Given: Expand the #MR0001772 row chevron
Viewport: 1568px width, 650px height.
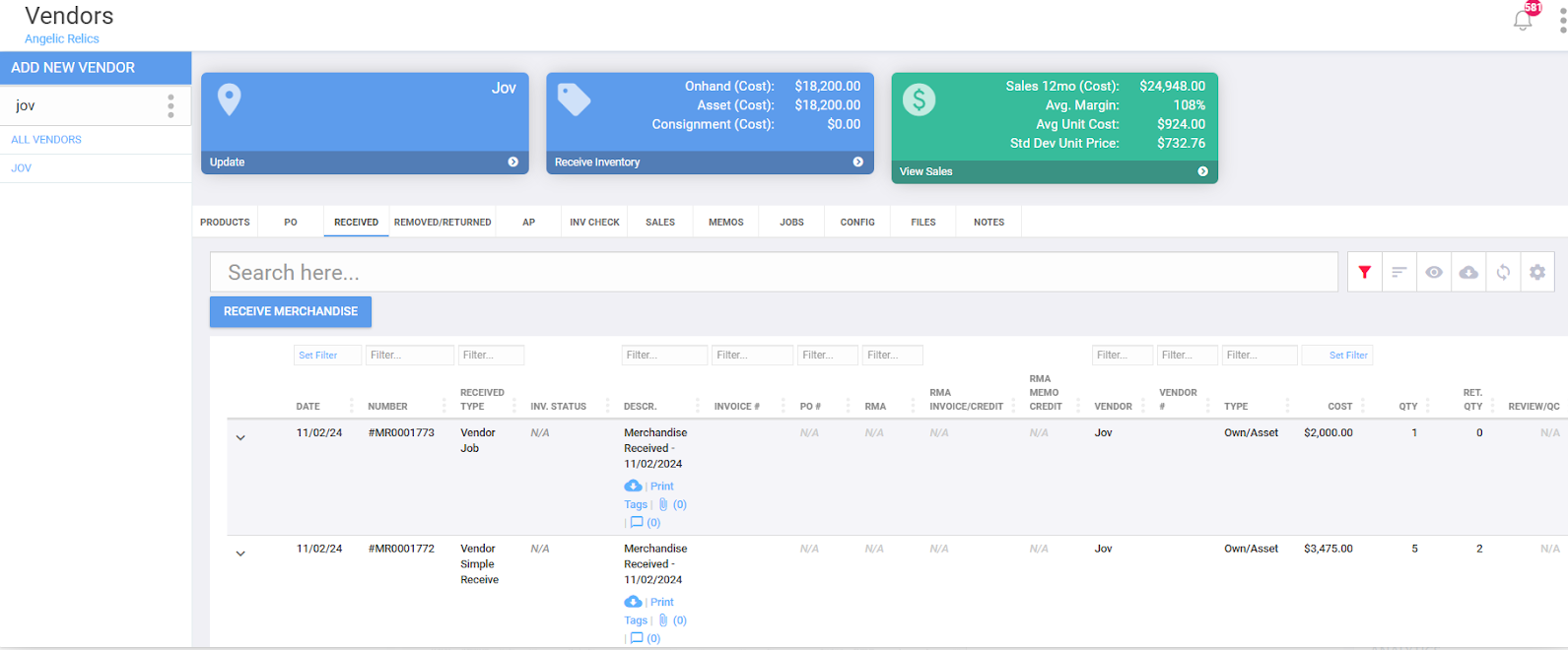Looking at the screenshot, I should point(240,553).
